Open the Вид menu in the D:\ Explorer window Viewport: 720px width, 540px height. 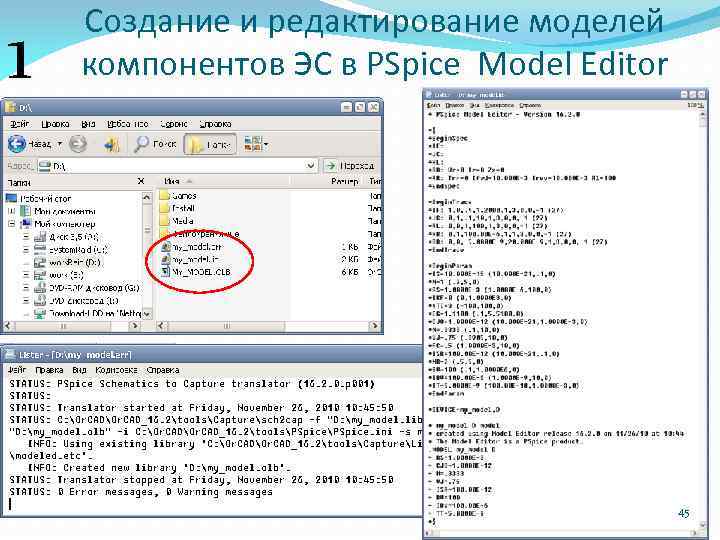[88, 124]
